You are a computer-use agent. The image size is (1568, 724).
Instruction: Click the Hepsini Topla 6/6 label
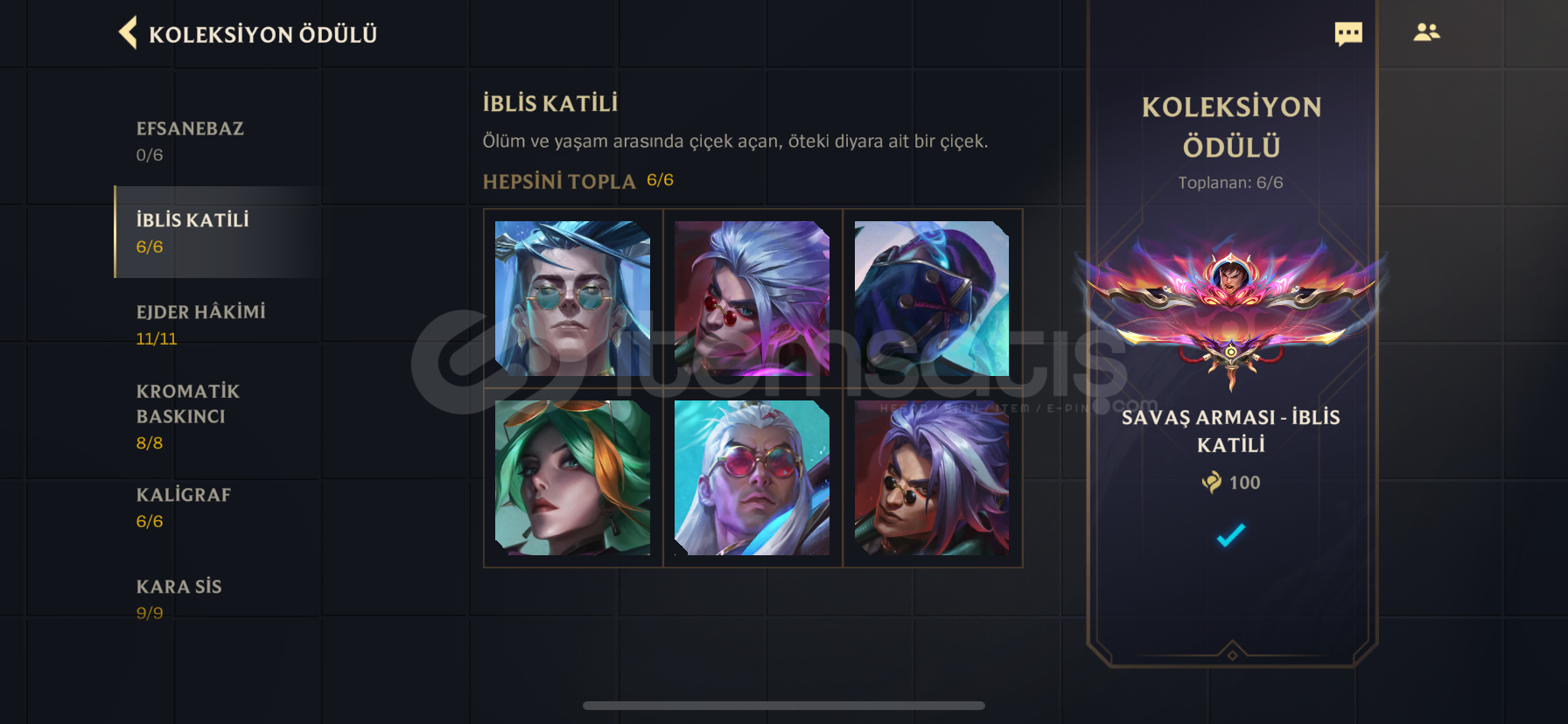[578, 181]
